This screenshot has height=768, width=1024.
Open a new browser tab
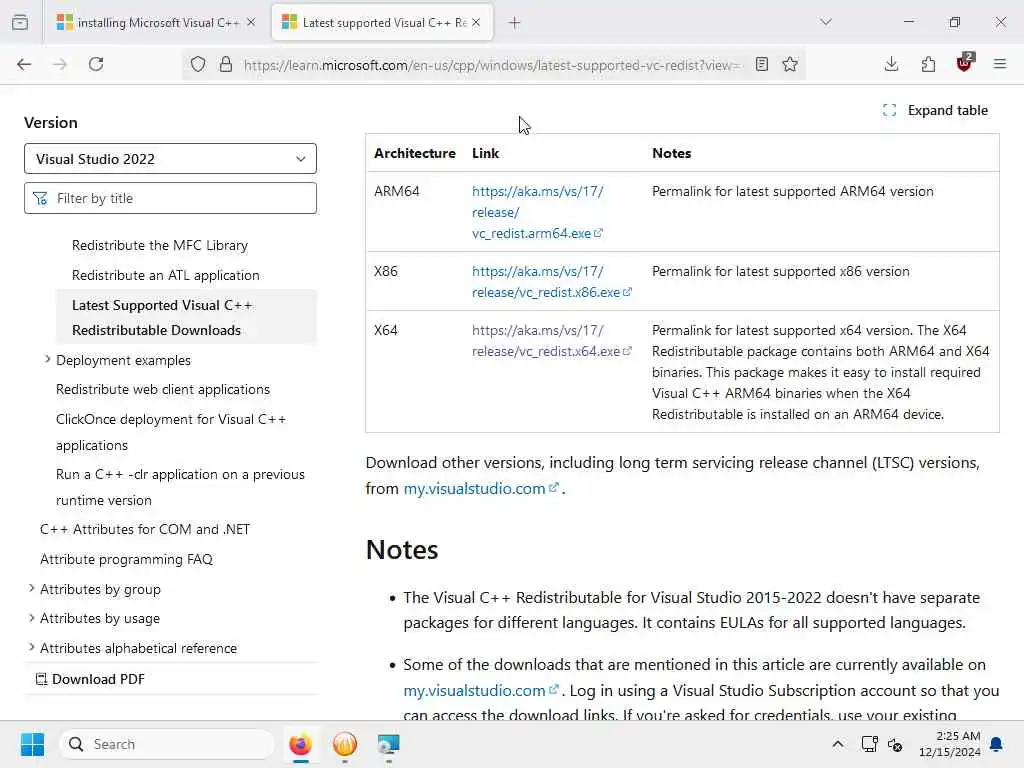point(515,23)
